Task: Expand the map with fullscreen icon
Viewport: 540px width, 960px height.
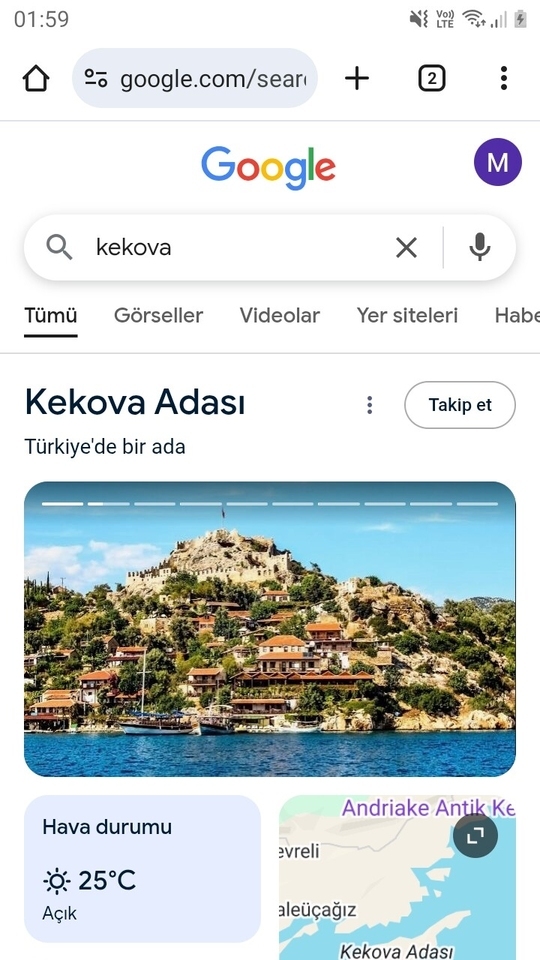Action: coord(475,836)
